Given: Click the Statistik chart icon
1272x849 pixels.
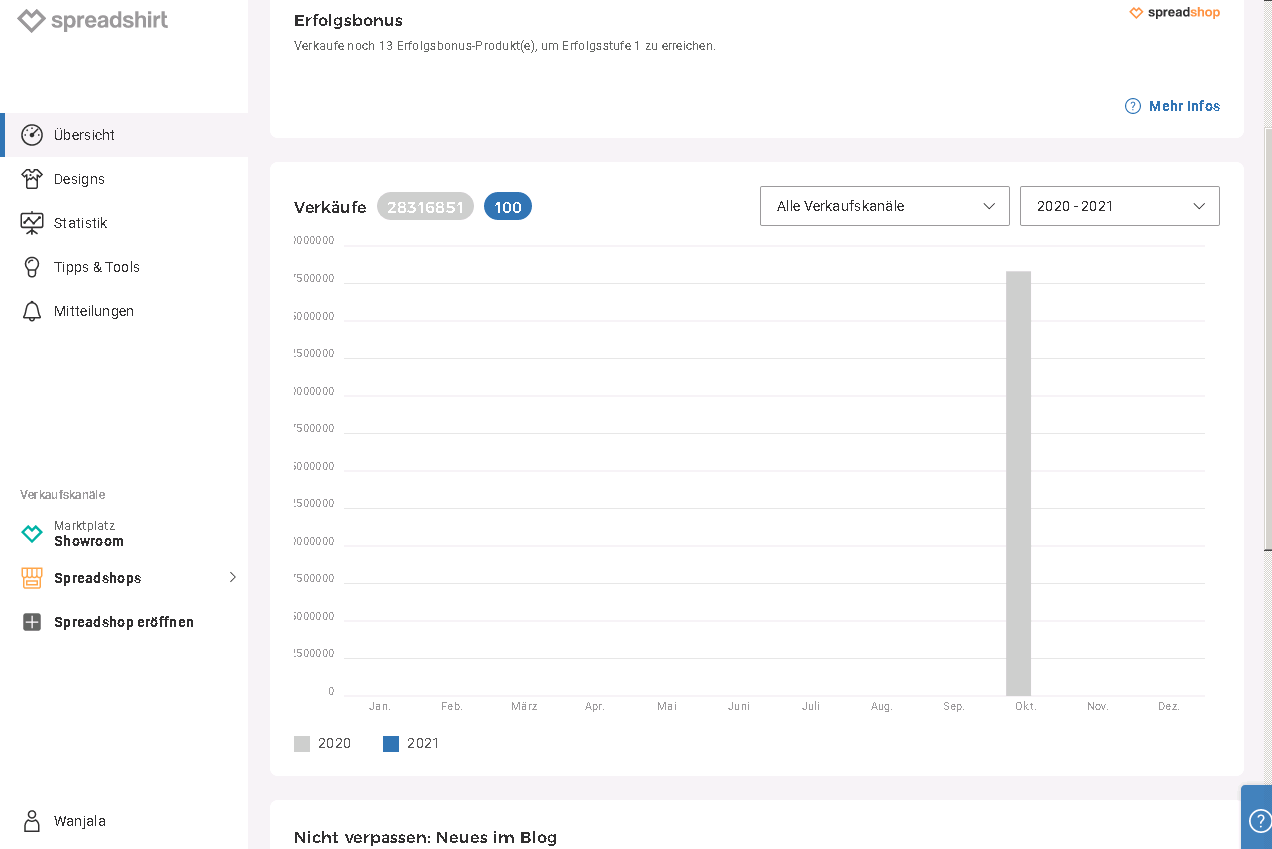Looking at the screenshot, I should coord(32,223).
